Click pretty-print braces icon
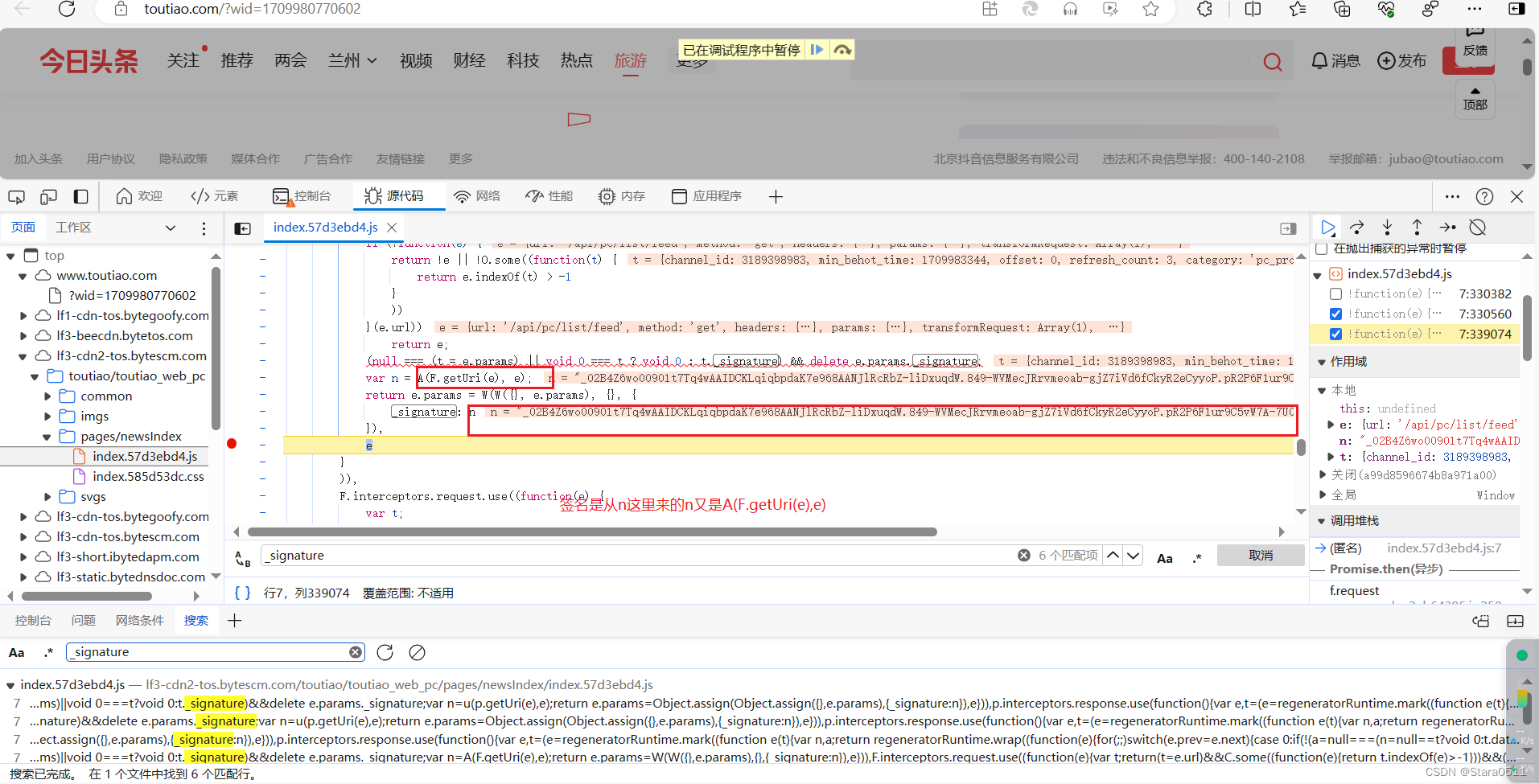 tap(242, 593)
